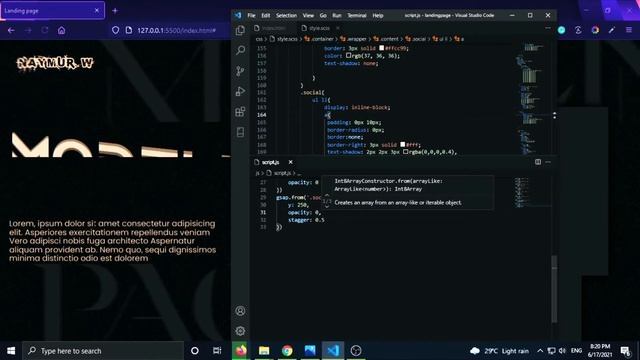Click VS Code logo in title bar
640x360 pixels.
click(238, 15)
